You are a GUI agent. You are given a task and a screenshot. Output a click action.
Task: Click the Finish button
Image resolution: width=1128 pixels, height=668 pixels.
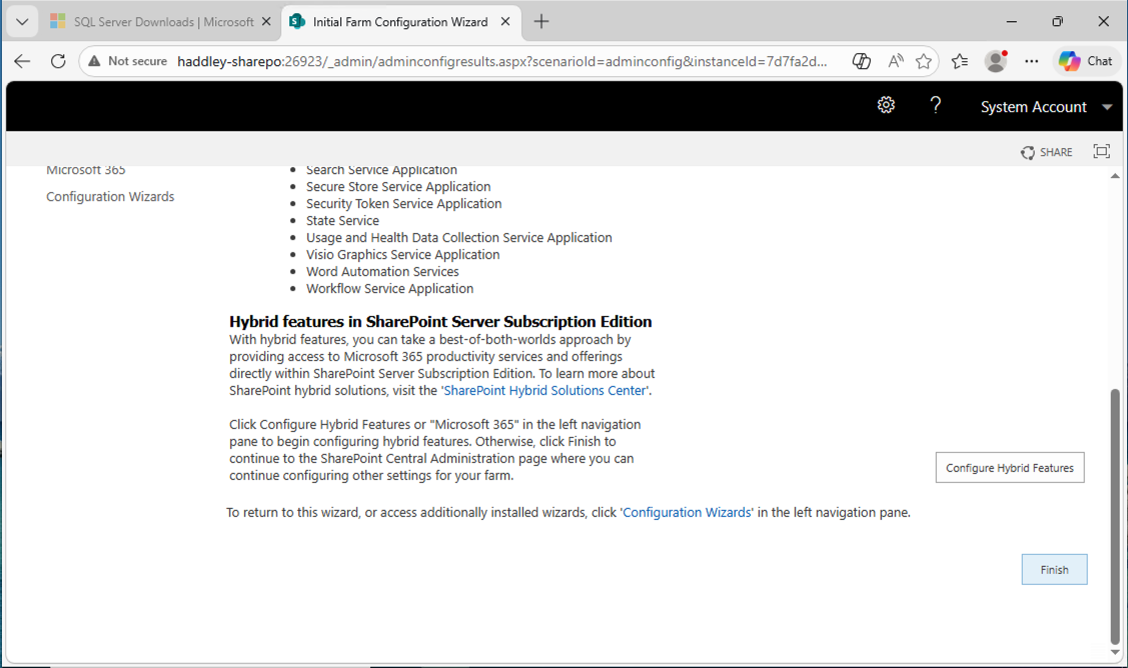(x=1054, y=569)
